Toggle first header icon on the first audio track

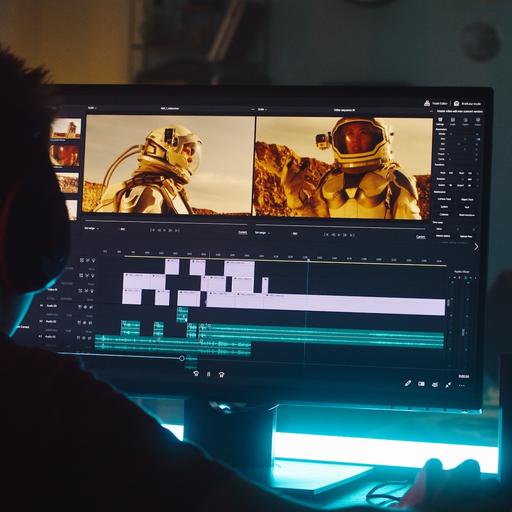tap(79, 307)
